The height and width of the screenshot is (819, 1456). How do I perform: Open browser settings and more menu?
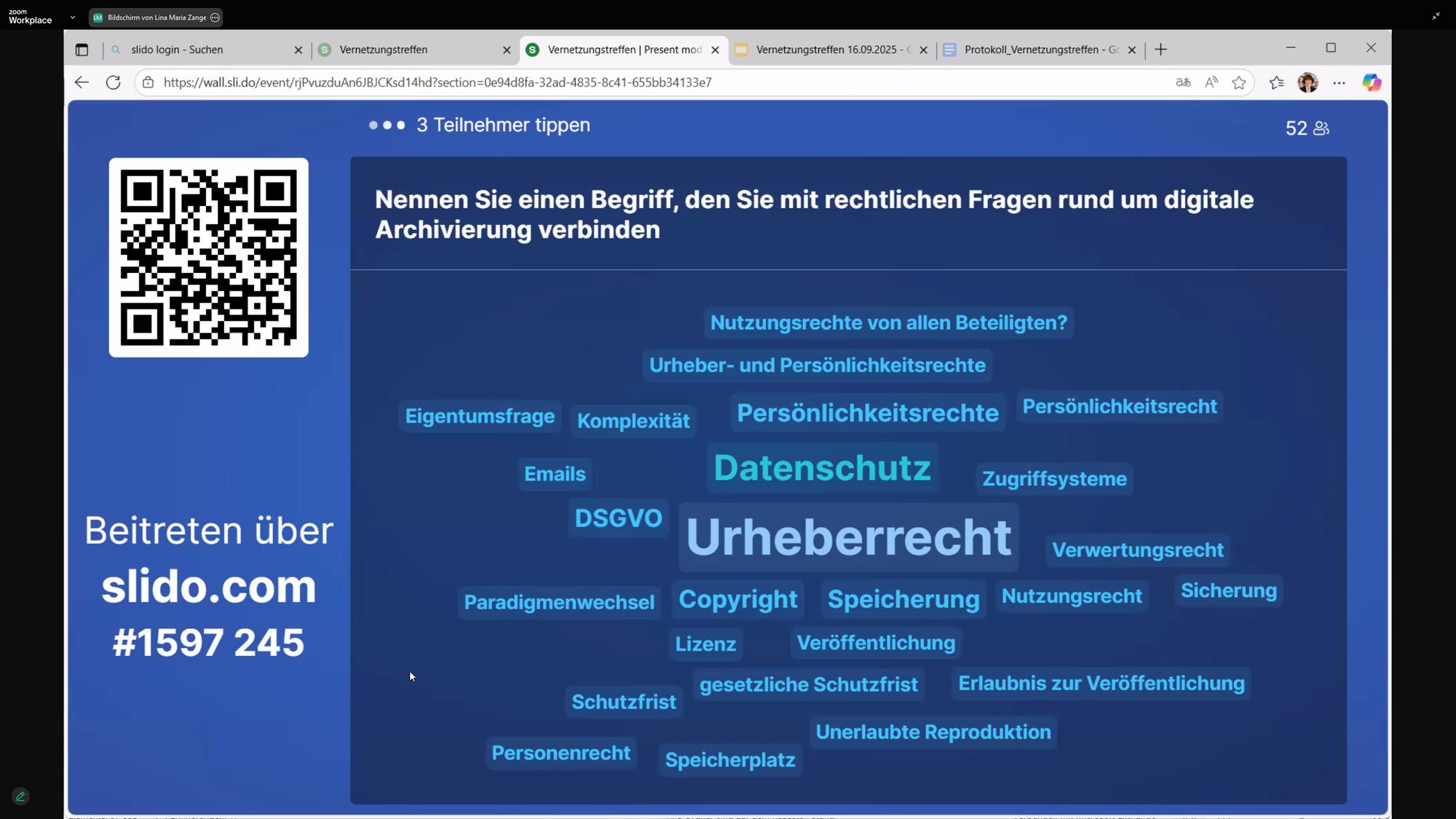tap(1339, 82)
